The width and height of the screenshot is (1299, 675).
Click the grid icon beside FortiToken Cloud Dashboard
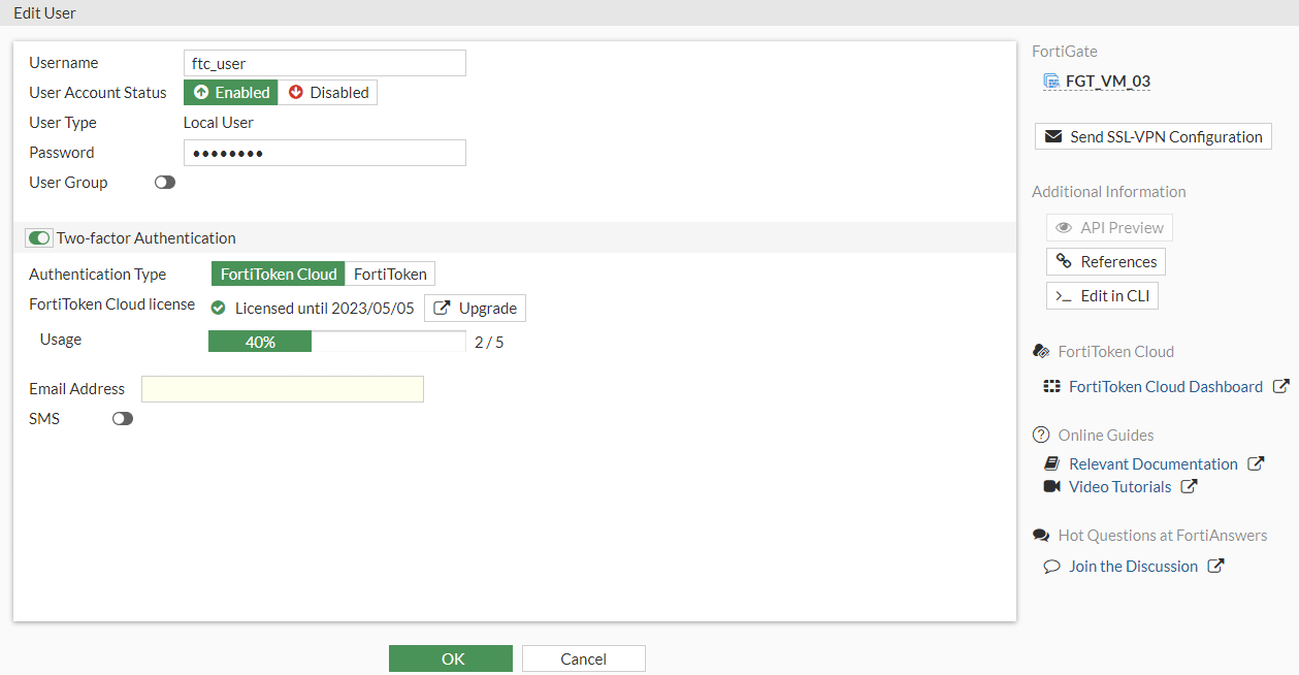[1051, 386]
